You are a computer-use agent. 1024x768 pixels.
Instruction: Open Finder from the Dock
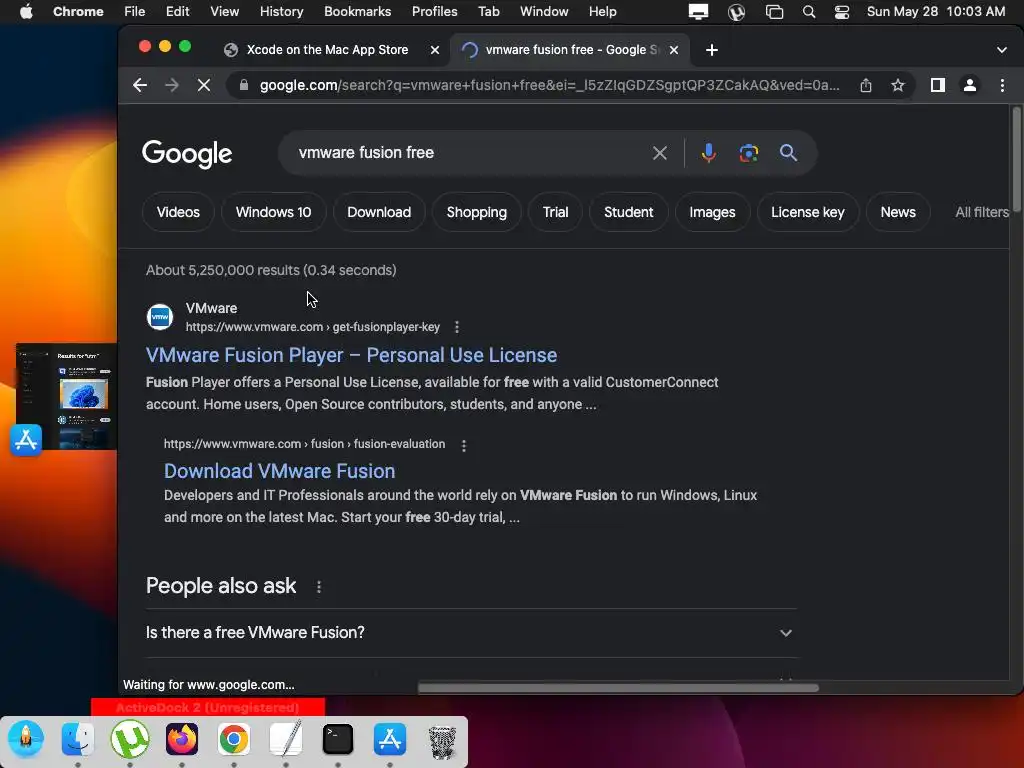click(x=77, y=739)
